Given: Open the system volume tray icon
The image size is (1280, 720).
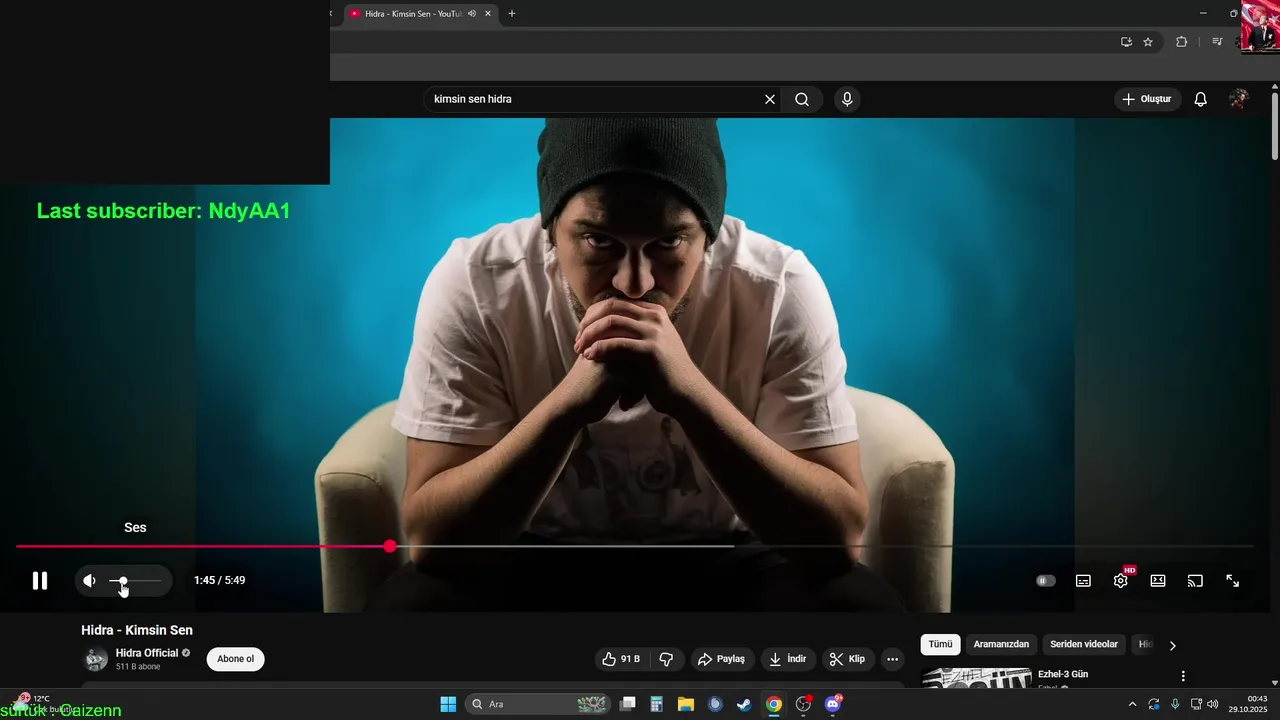Looking at the screenshot, I should point(1213,704).
